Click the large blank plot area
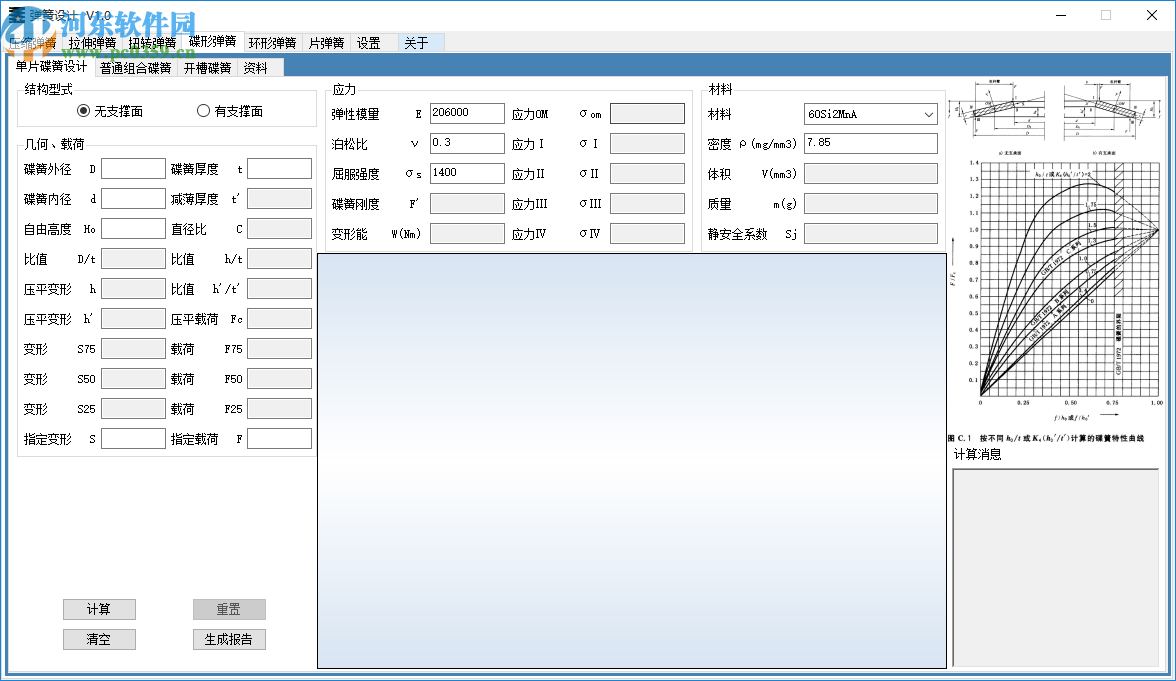 point(632,460)
